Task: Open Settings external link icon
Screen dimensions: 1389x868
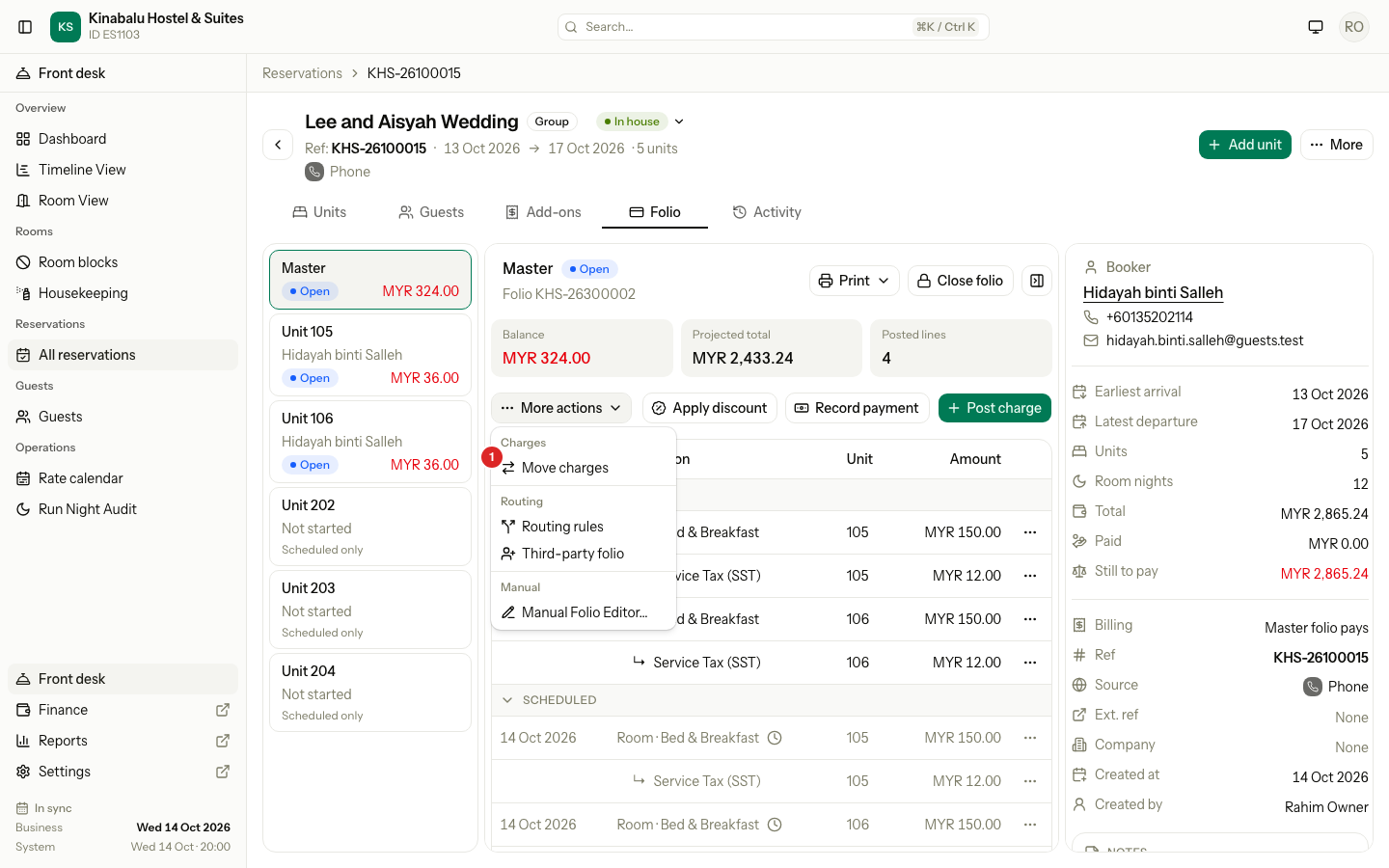Action: pos(223,772)
